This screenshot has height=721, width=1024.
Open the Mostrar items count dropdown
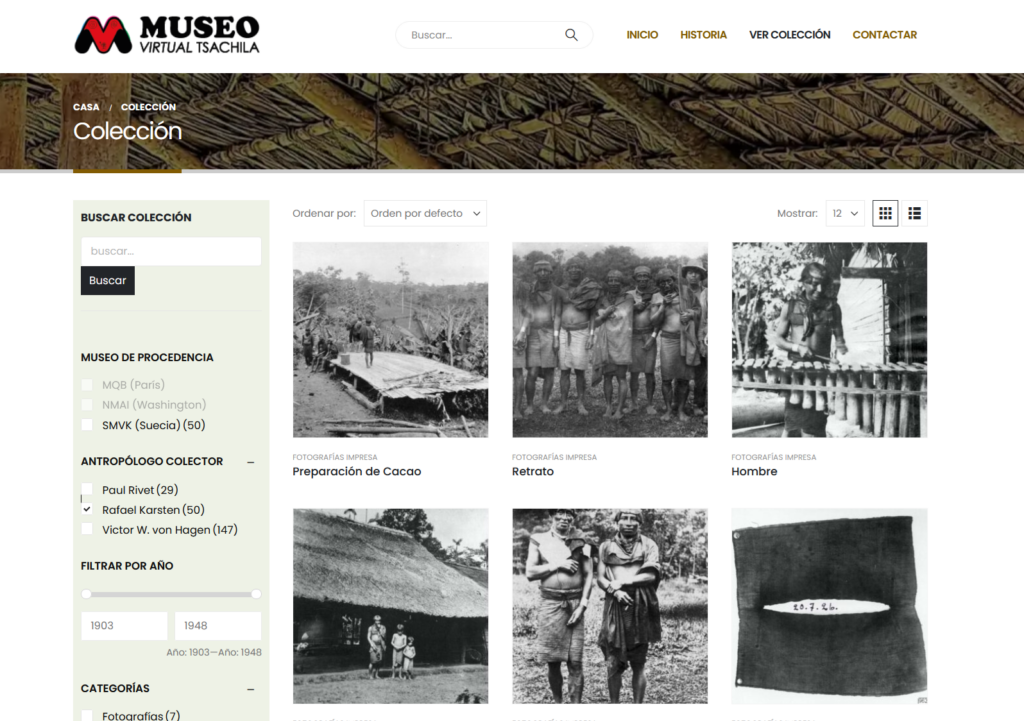click(845, 213)
